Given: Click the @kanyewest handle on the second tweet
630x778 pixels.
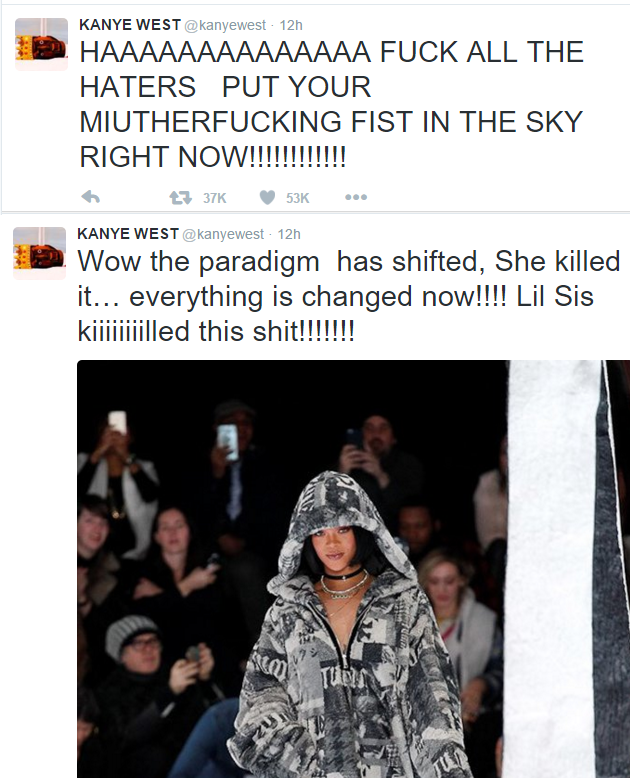Looking at the screenshot, I should (223, 234).
